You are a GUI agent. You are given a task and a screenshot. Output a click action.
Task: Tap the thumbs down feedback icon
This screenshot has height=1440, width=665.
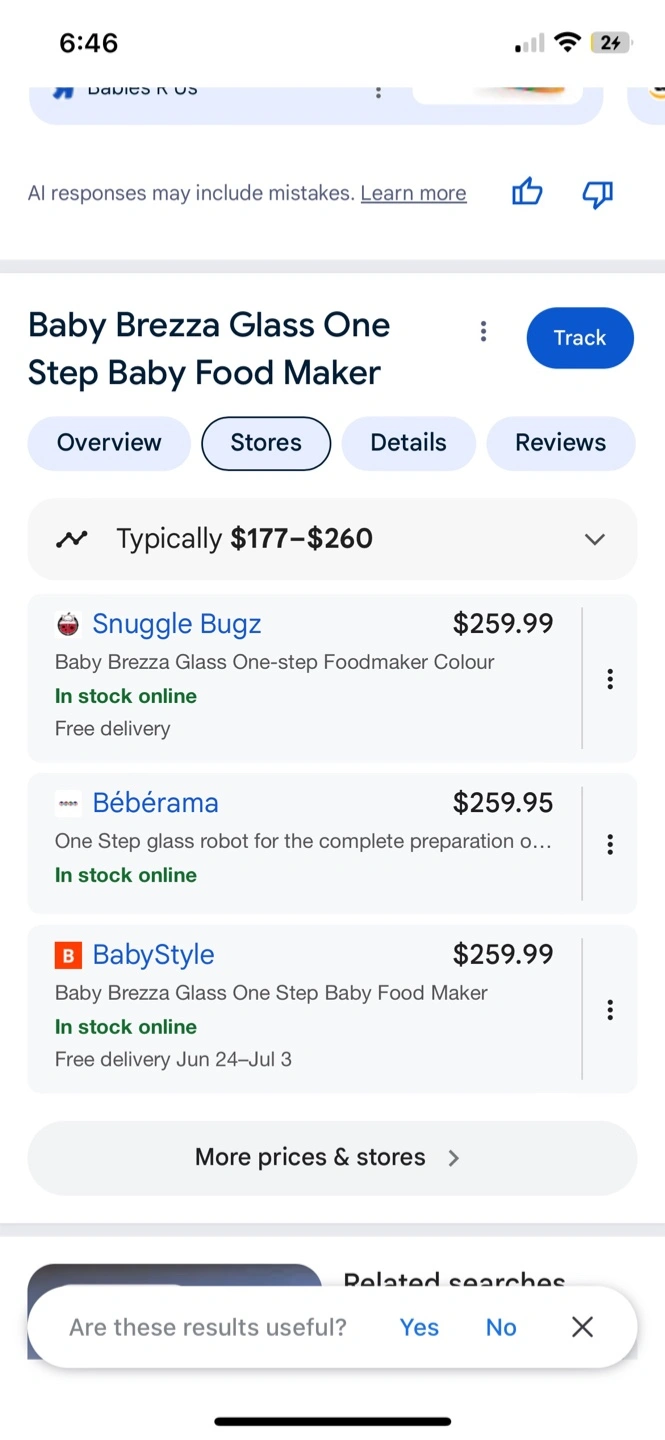point(597,193)
